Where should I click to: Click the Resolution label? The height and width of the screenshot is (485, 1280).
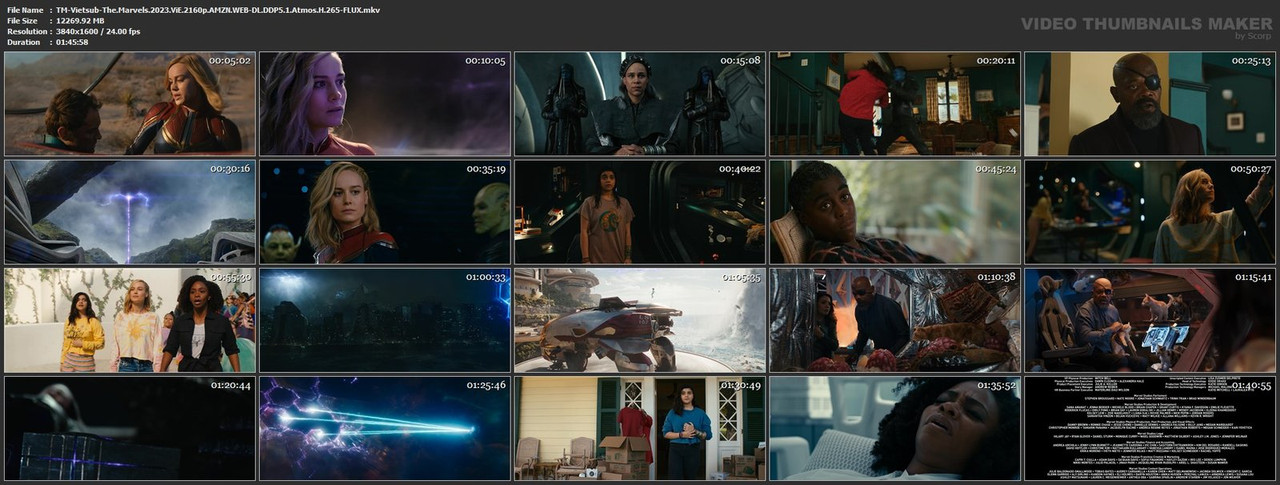click(27, 31)
